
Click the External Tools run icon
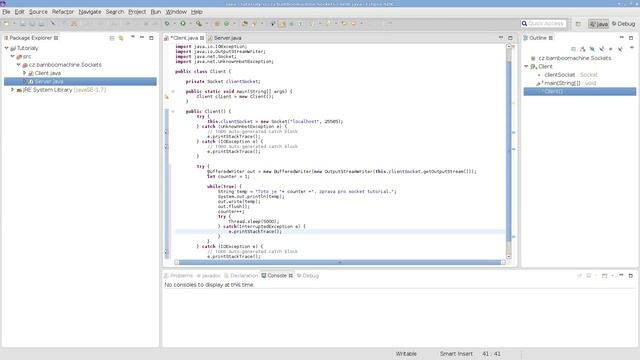pyautogui.click(x=199, y=24)
